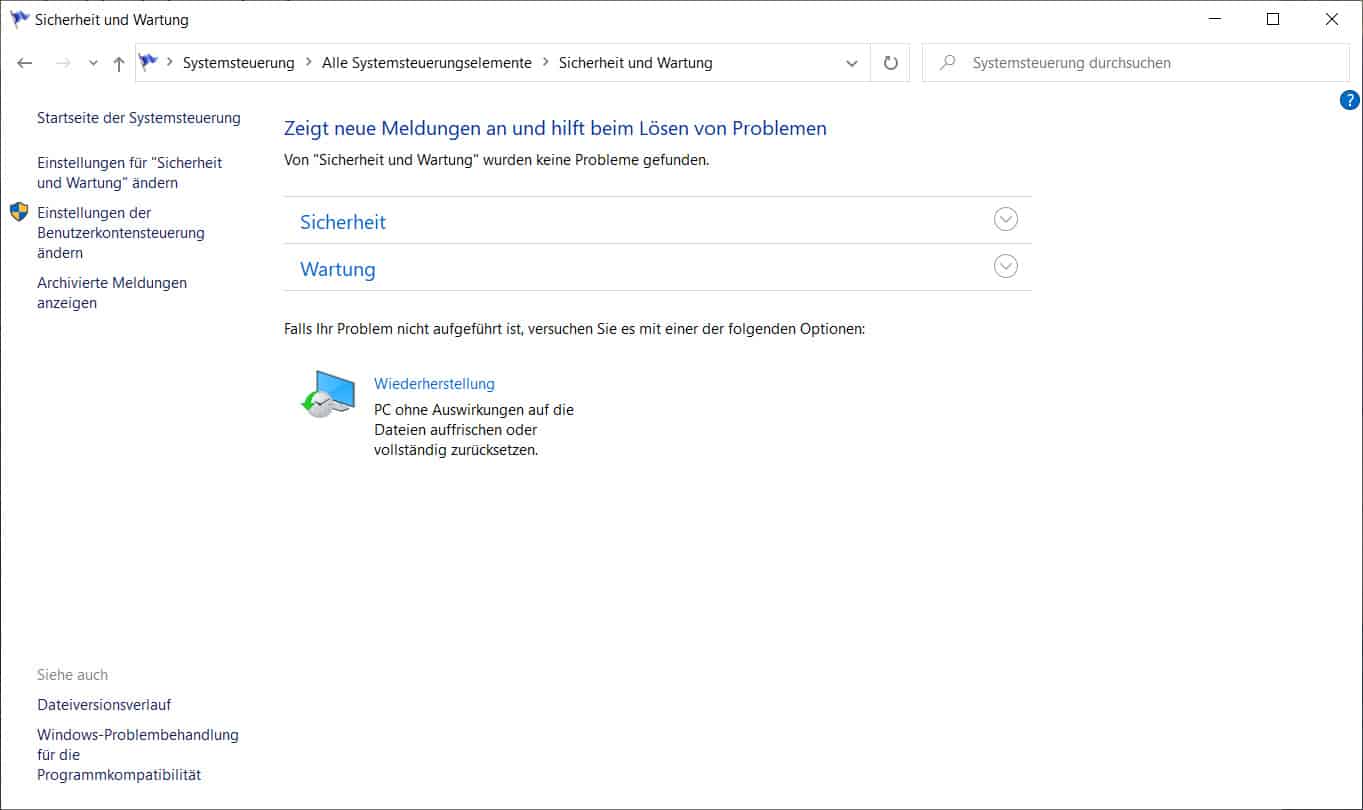
Task: Open Startseite der Systemsteuerung
Action: coord(139,118)
